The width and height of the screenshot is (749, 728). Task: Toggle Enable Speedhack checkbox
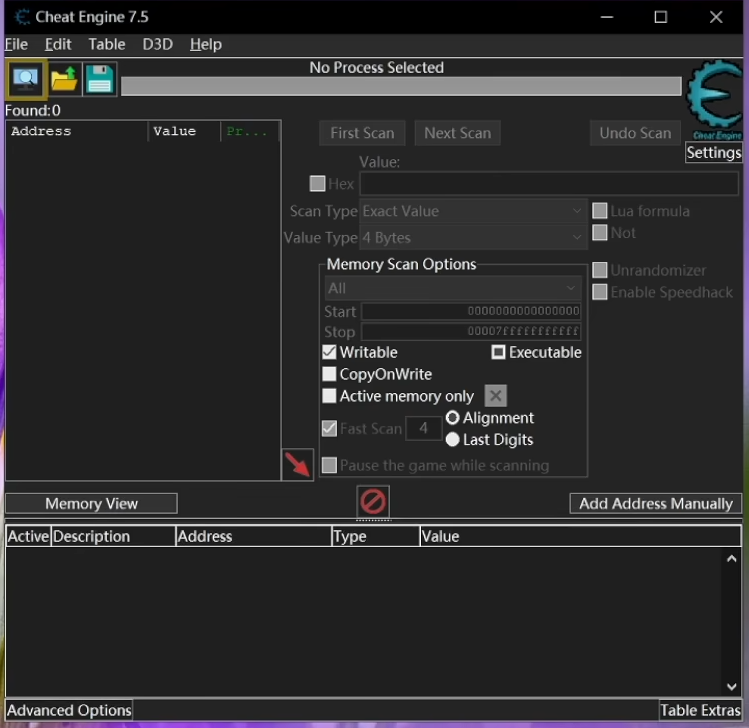pos(599,292)
